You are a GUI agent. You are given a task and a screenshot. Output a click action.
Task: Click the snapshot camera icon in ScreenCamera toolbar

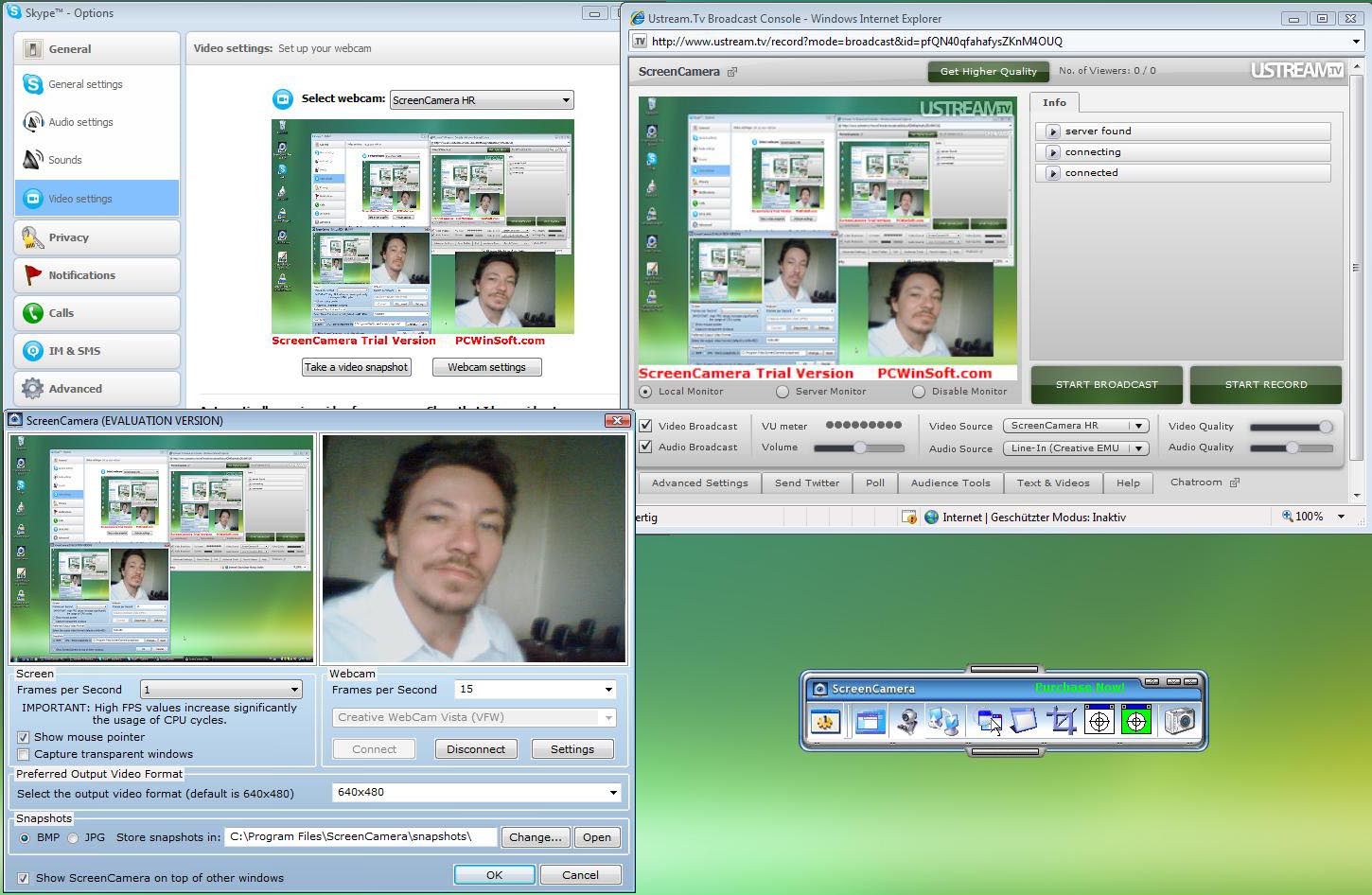[1179, 722]
